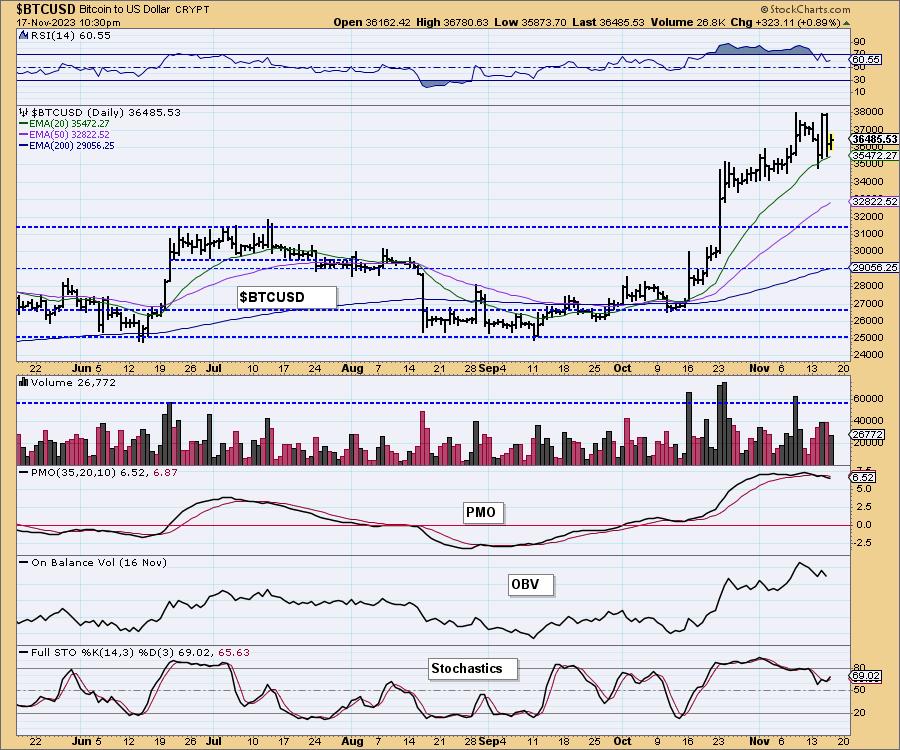Click the On Balance Vol (16 Nov) label
900x750 pixels.
[99, 562]
